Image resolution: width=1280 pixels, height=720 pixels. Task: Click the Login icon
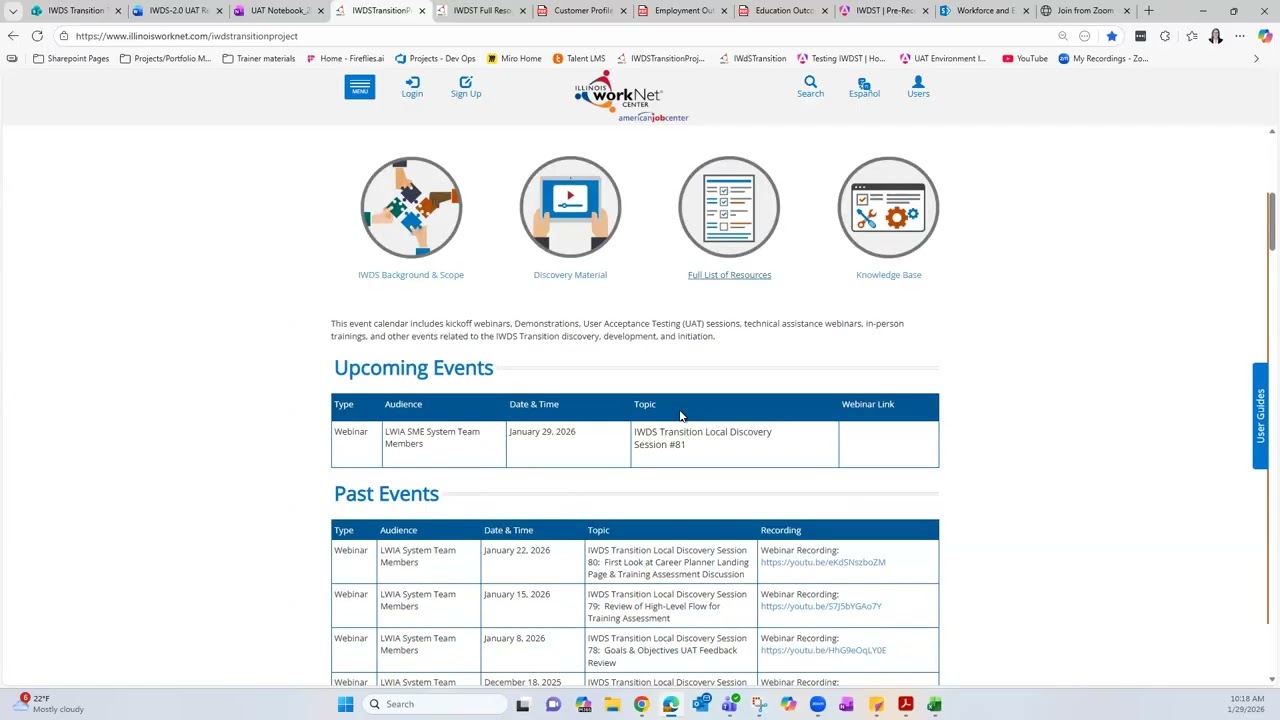(x=412, y=87)
